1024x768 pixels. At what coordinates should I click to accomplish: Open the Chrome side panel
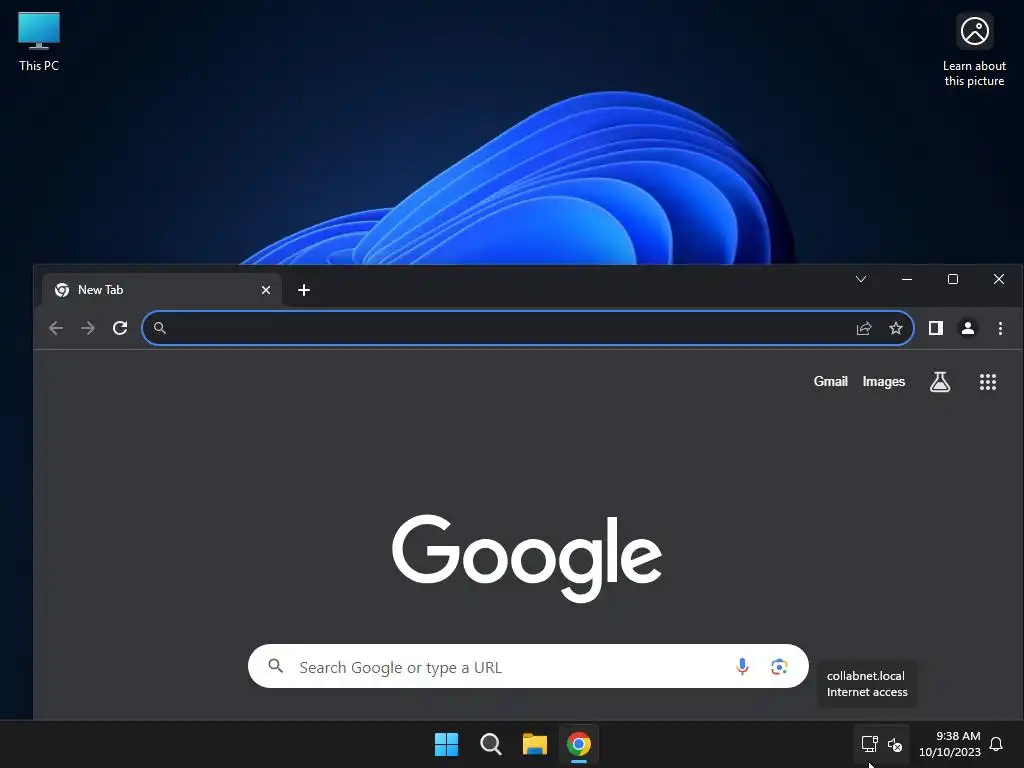(x=936, y=328)
